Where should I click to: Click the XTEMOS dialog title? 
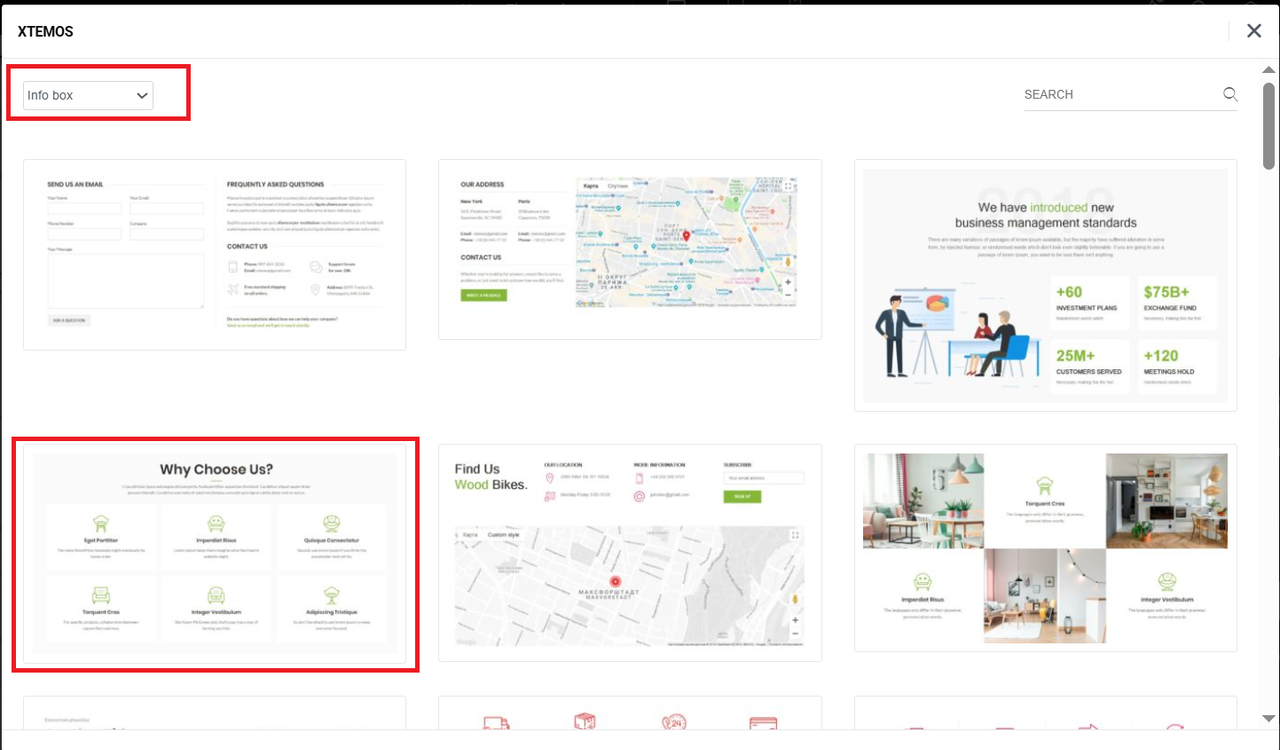tap(46, 32)
